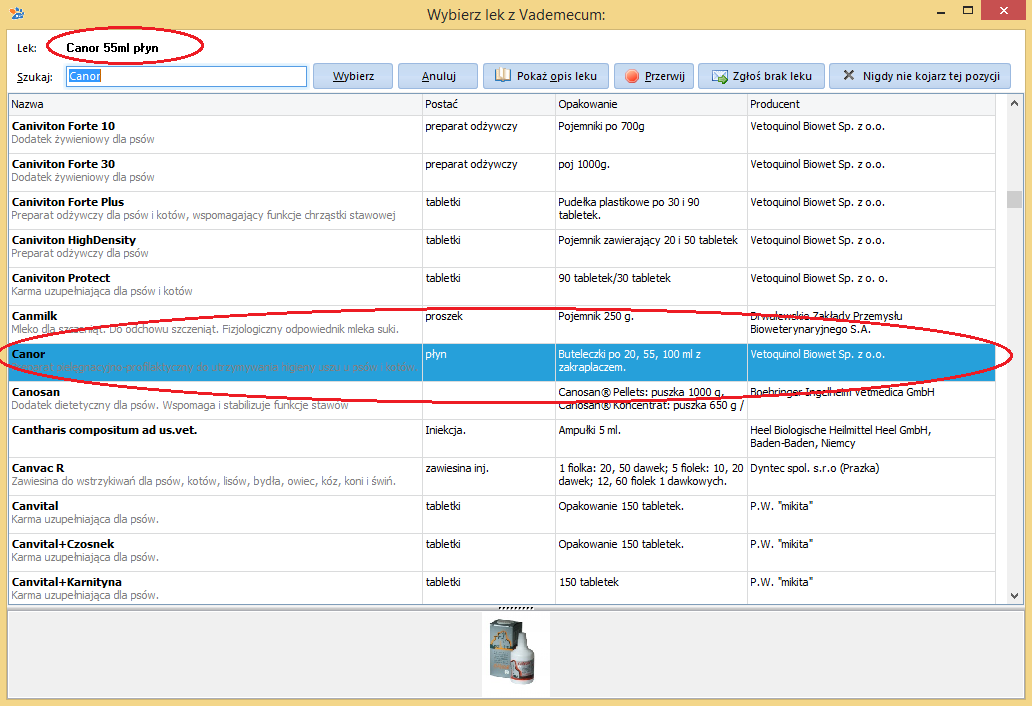
Task: Sort by the Postać column header
Action: (489, 104)
